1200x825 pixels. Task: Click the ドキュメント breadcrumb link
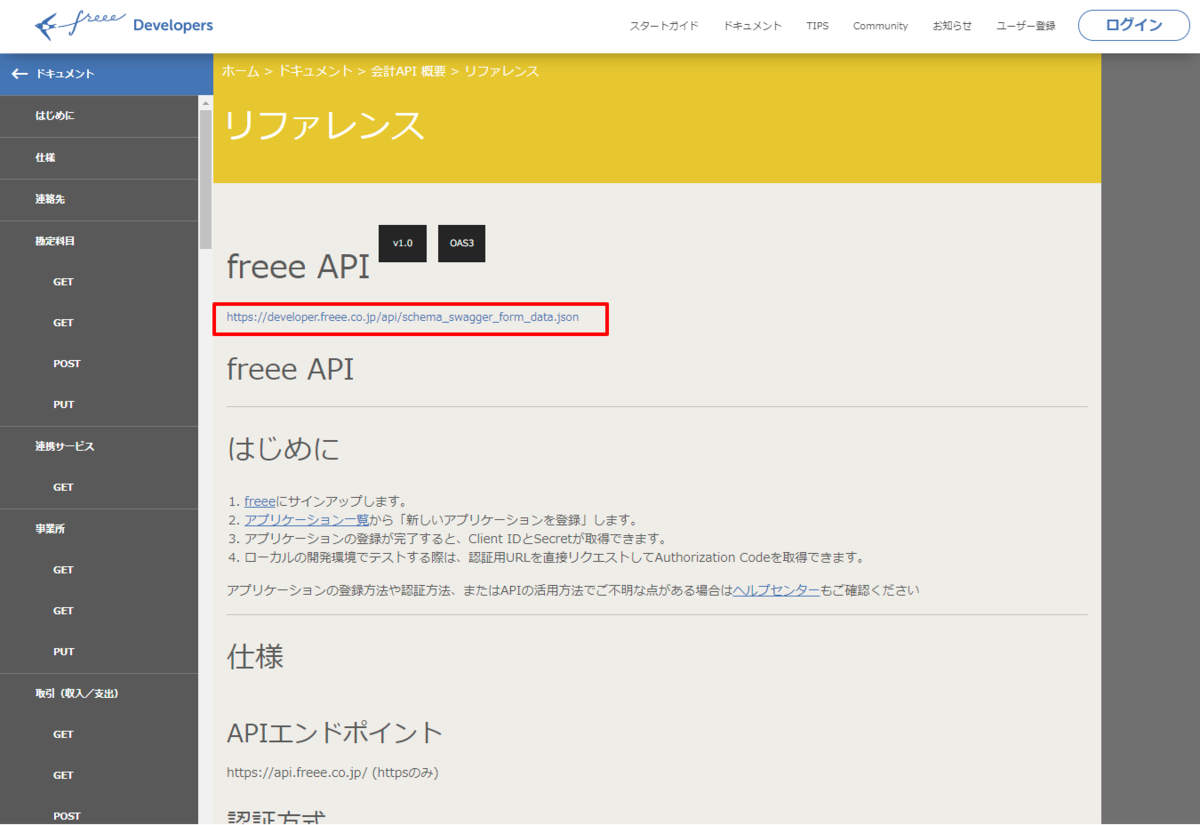pyautogui.click(x=315, y=71)
